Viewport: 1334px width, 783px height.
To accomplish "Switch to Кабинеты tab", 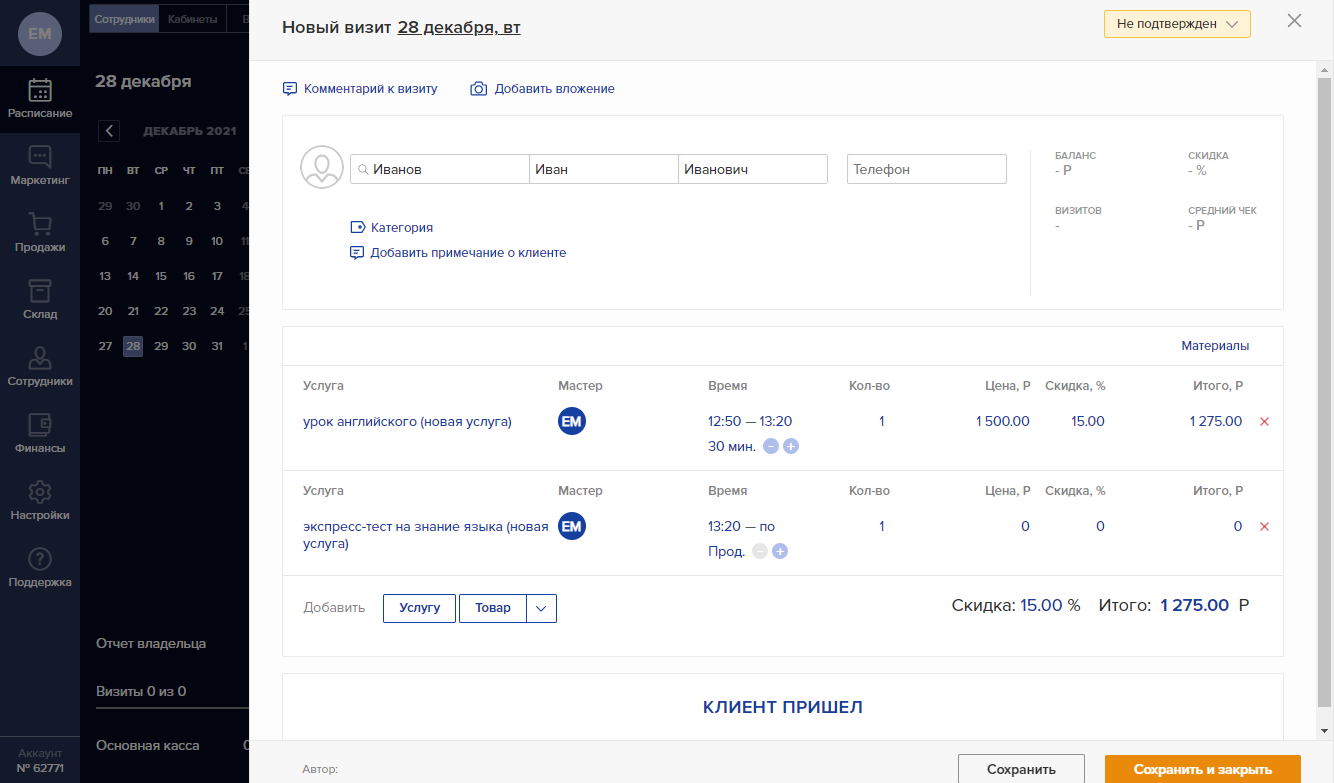I will pos(193,19).
